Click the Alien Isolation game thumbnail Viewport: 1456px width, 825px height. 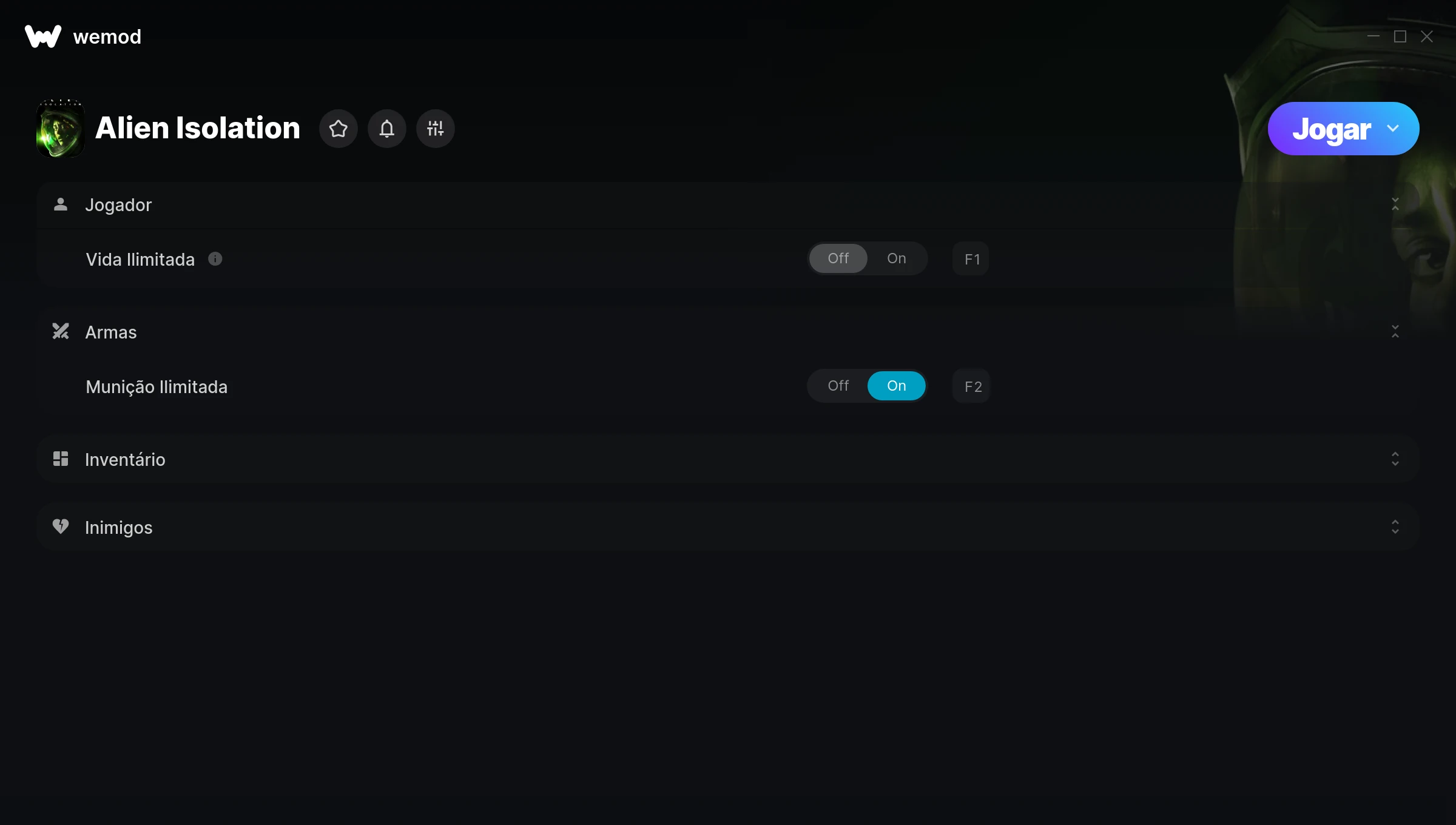tap(61, 129)
